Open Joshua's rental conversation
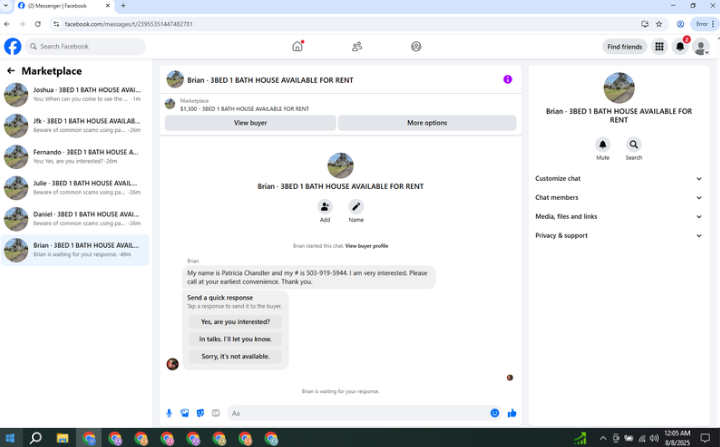This screenshot has height=447, width=720. [x=75, y=94]
